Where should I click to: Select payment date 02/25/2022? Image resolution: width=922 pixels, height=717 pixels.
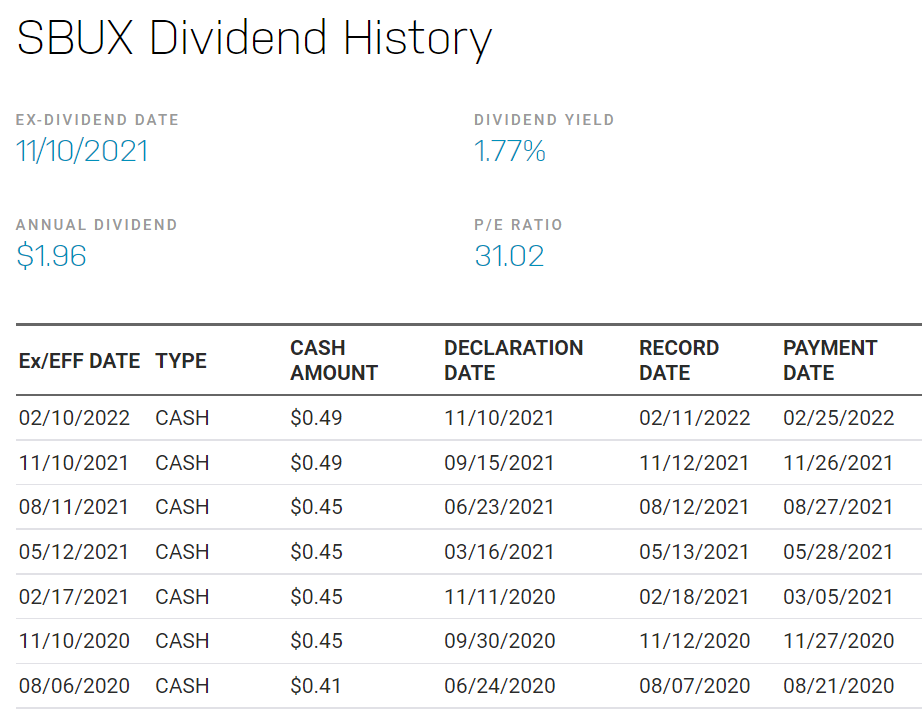pyautogui.click(x=839, y=418)
